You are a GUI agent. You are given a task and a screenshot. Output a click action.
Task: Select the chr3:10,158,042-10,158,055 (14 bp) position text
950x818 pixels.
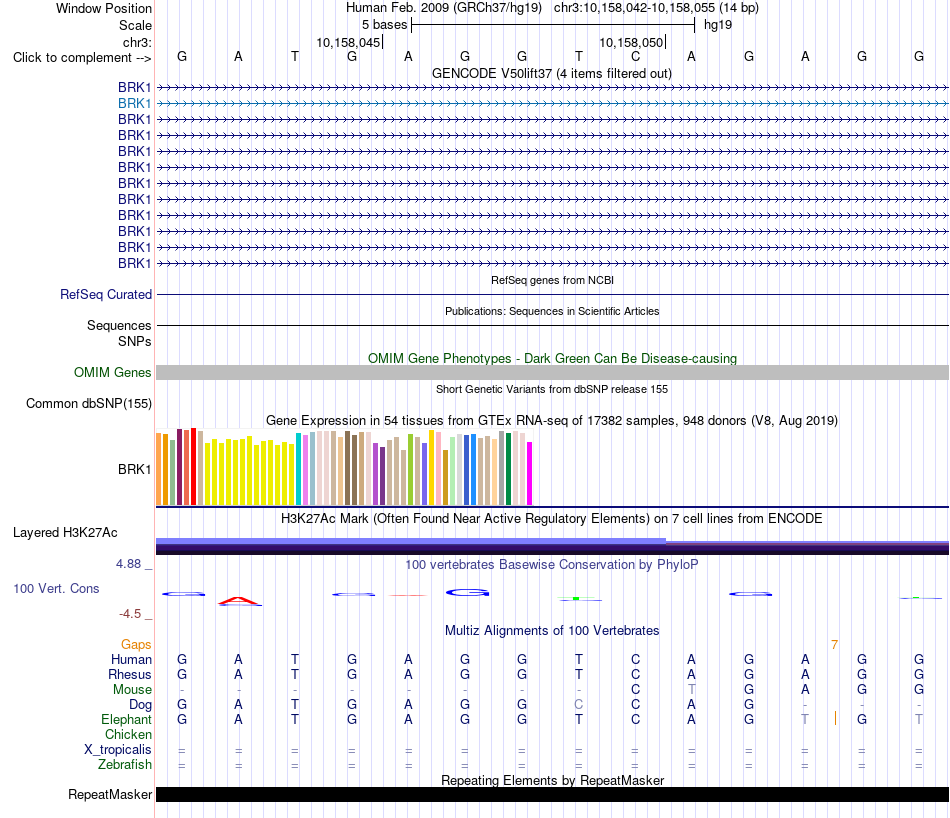point(656,8)
